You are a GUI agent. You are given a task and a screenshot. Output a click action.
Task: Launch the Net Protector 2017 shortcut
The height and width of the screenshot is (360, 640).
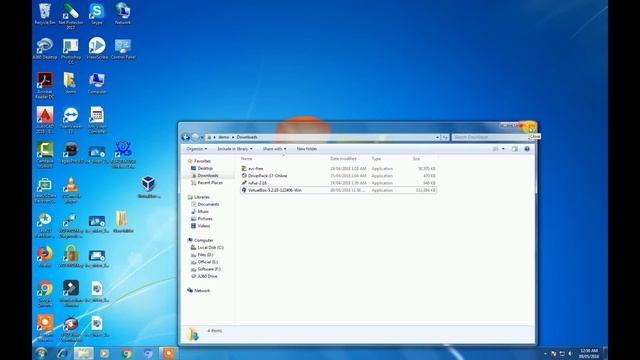pos(71,16)
